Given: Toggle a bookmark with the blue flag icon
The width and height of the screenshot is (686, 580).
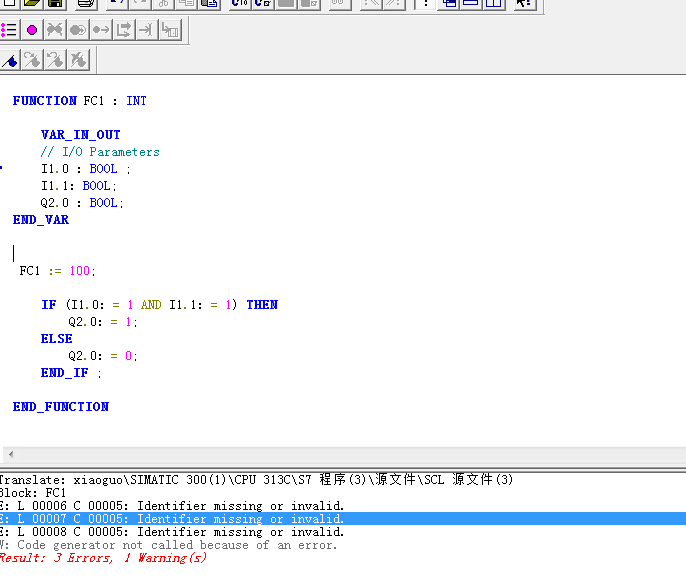Looking at the screenshot, I should click(10, 60).
